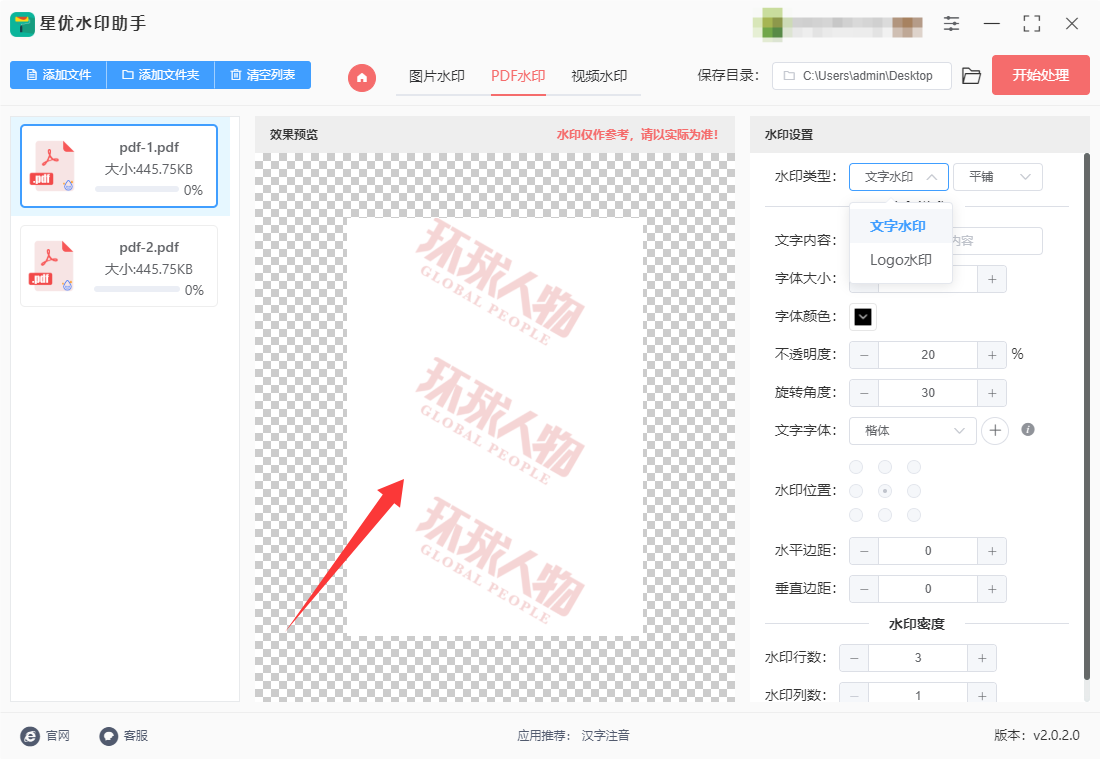This screenshot has height=760, width=1100.
Task: Open 汉字注音 recommended app link
Action: (x=605, y=735)
